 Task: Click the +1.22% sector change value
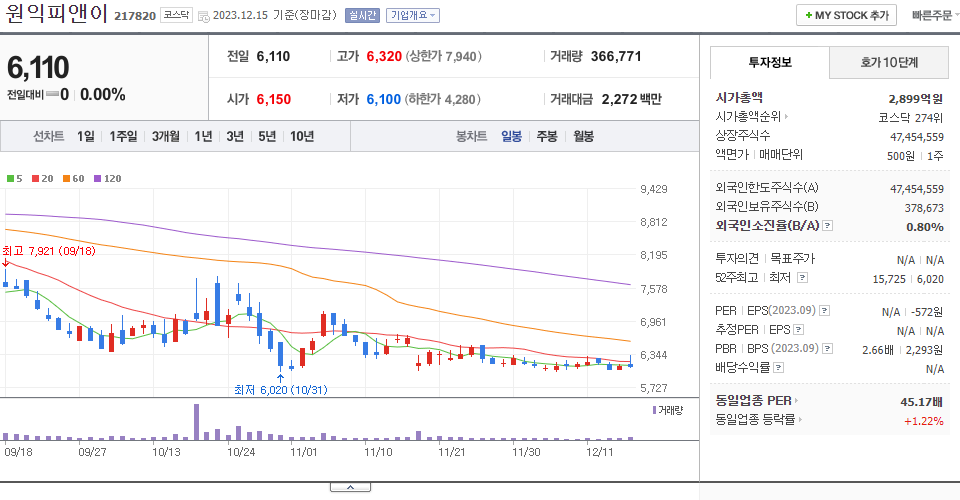point(923,420)
